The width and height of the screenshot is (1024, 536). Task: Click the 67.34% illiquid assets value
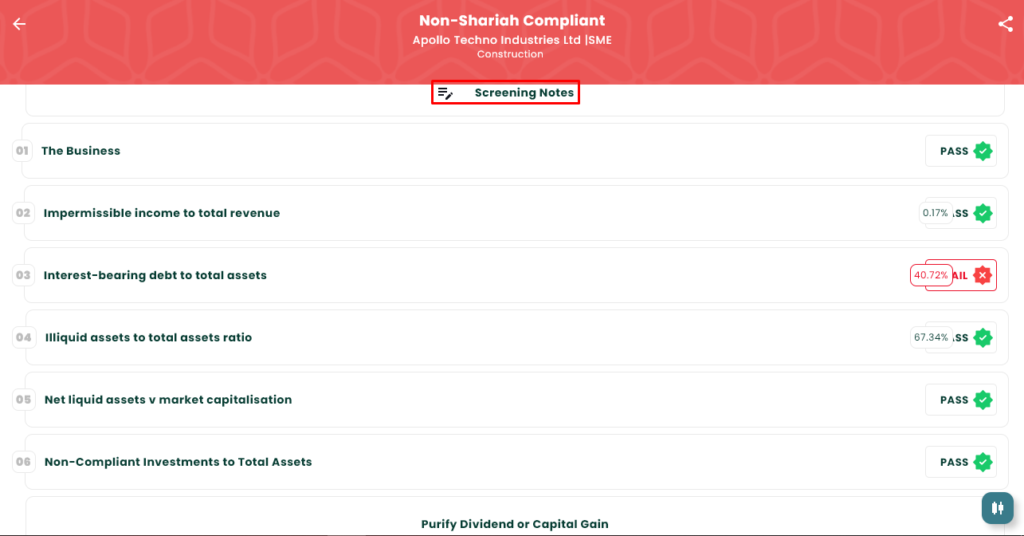pyautogui.click(x=930, y=338)
